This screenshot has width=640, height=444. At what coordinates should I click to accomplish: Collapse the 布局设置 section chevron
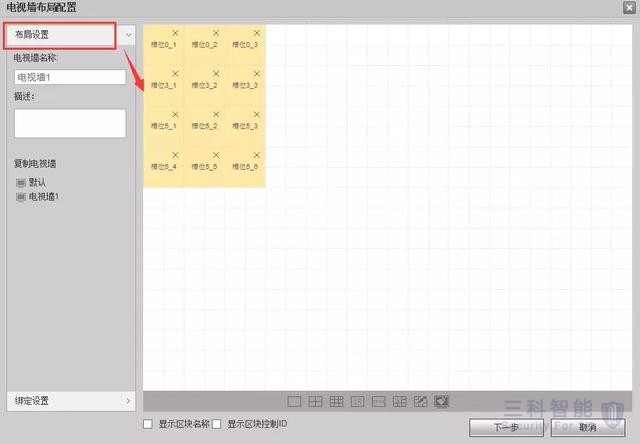tap(128, 35)
